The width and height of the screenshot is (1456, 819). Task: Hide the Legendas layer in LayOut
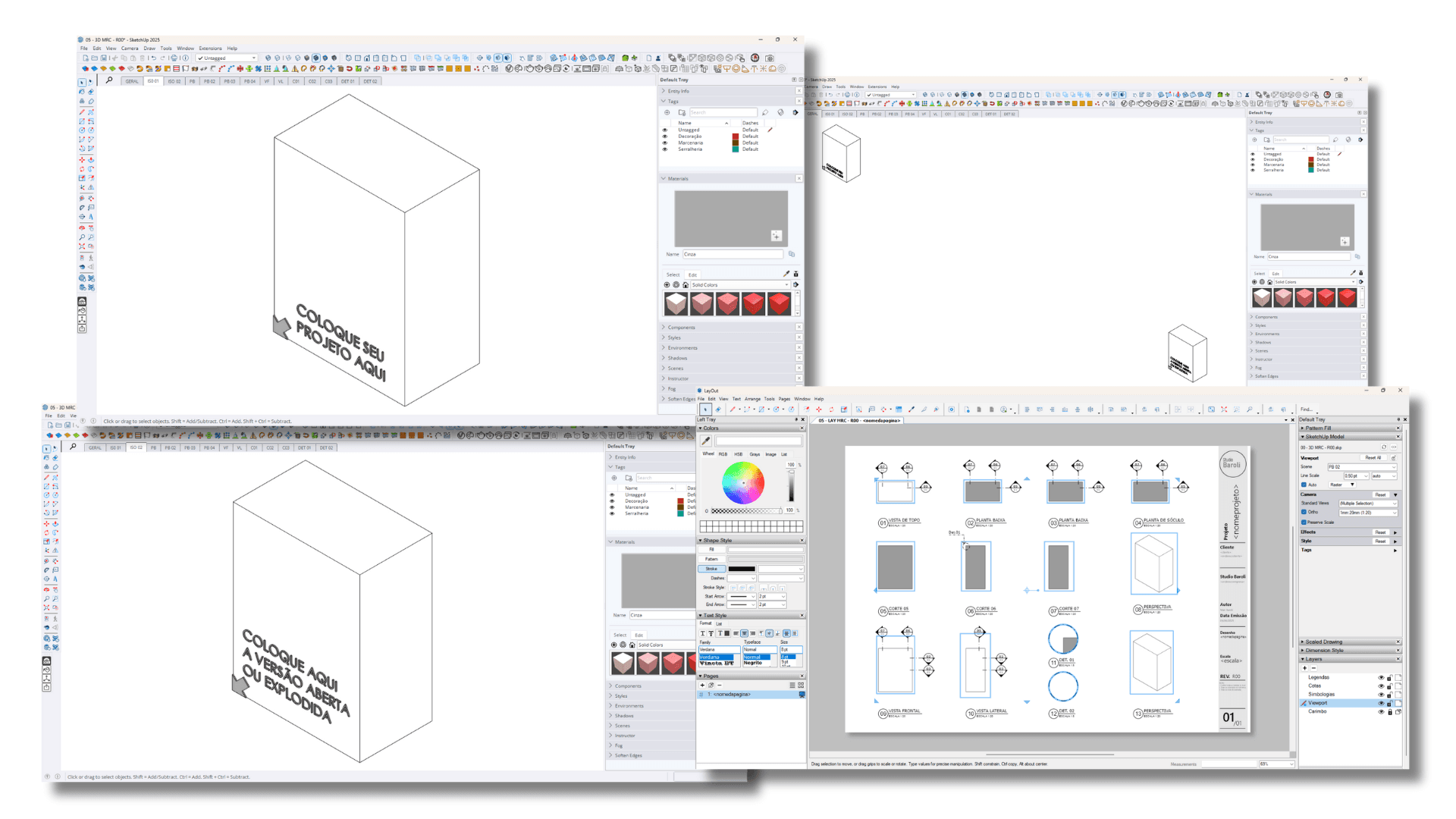[1381, 677]
